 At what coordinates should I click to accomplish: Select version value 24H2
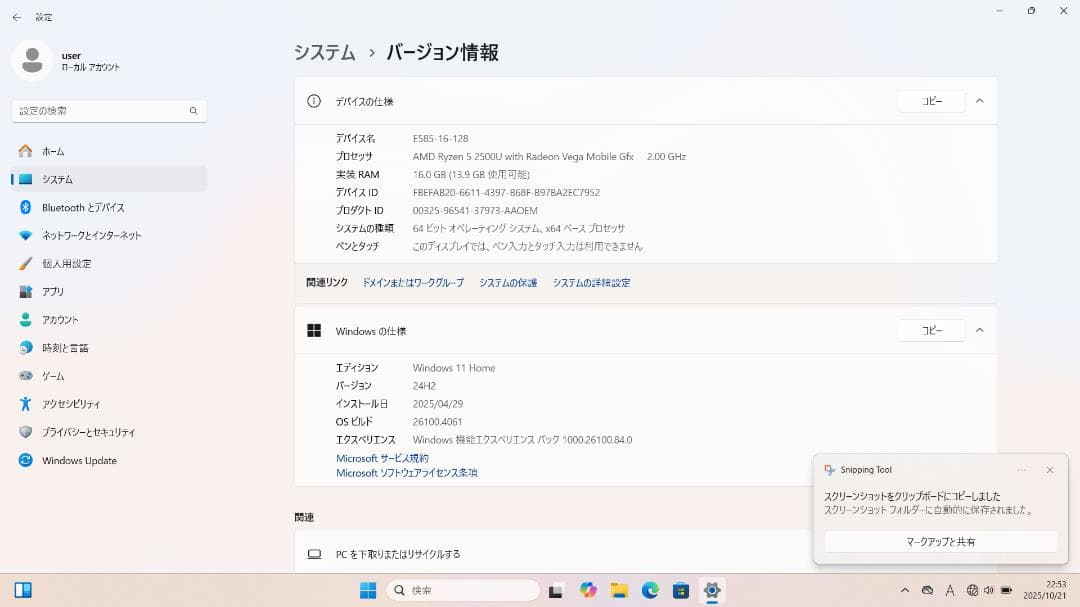[424, 386]
